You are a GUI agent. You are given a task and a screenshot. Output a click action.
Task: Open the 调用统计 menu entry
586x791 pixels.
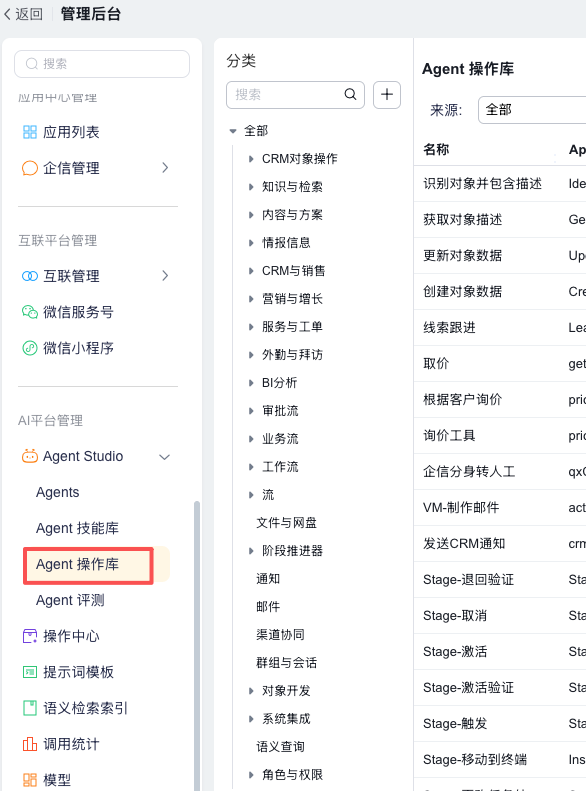71,744
